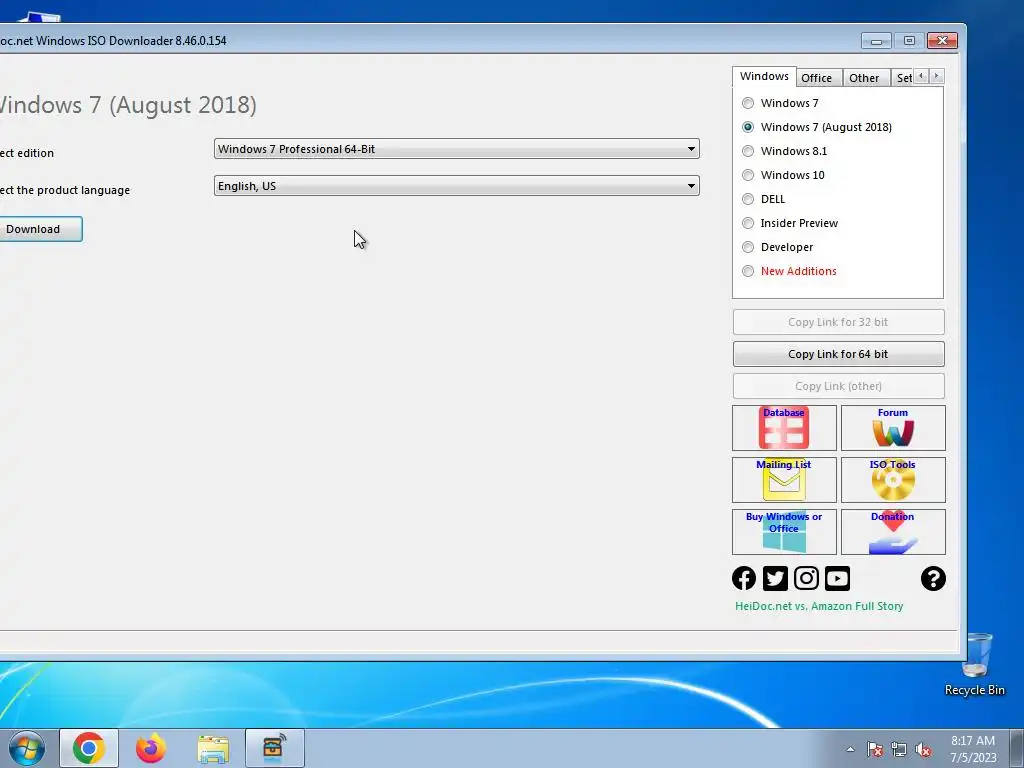The height and width of the screenshot is (768, 1024).
Task: Select the DELL radio option
Action: 764,199
